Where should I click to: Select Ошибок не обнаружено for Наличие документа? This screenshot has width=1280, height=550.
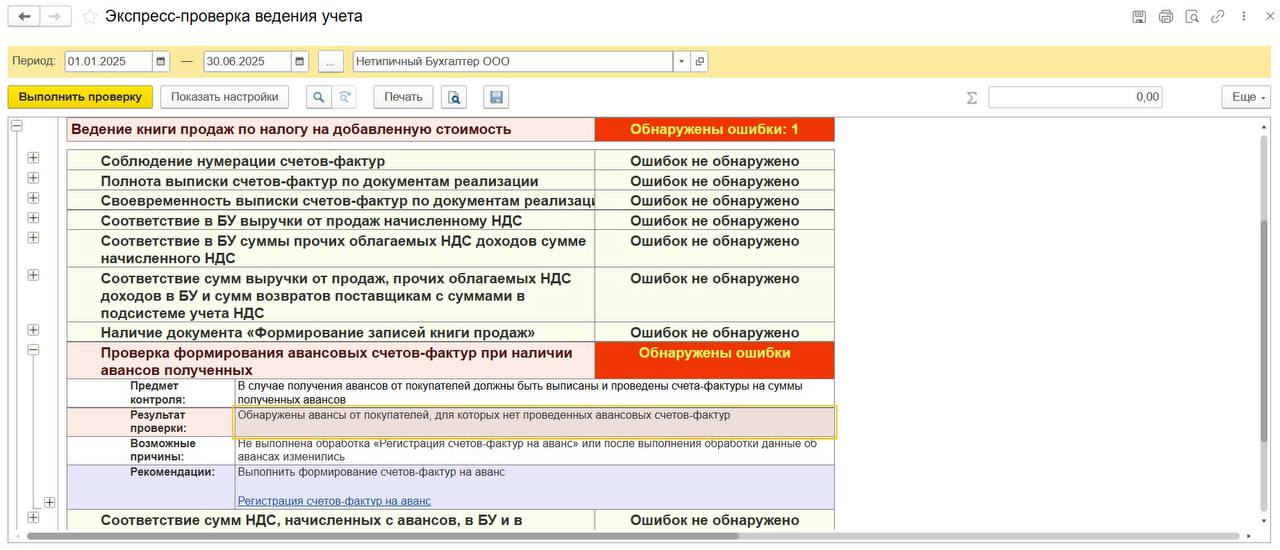714,333
